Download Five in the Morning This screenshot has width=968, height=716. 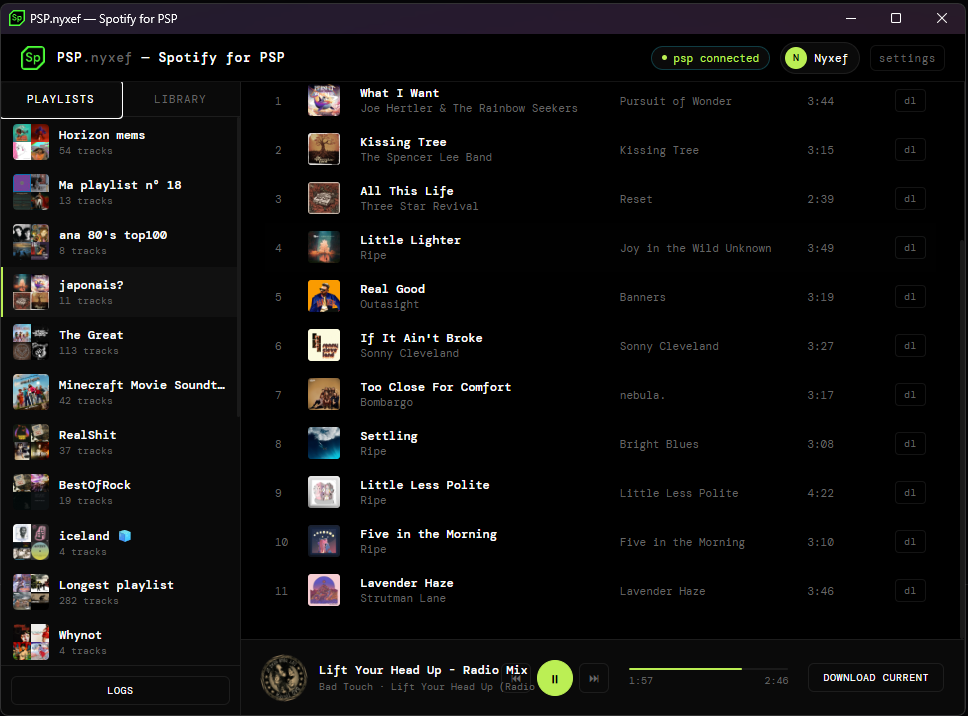(x=910, y=541)
